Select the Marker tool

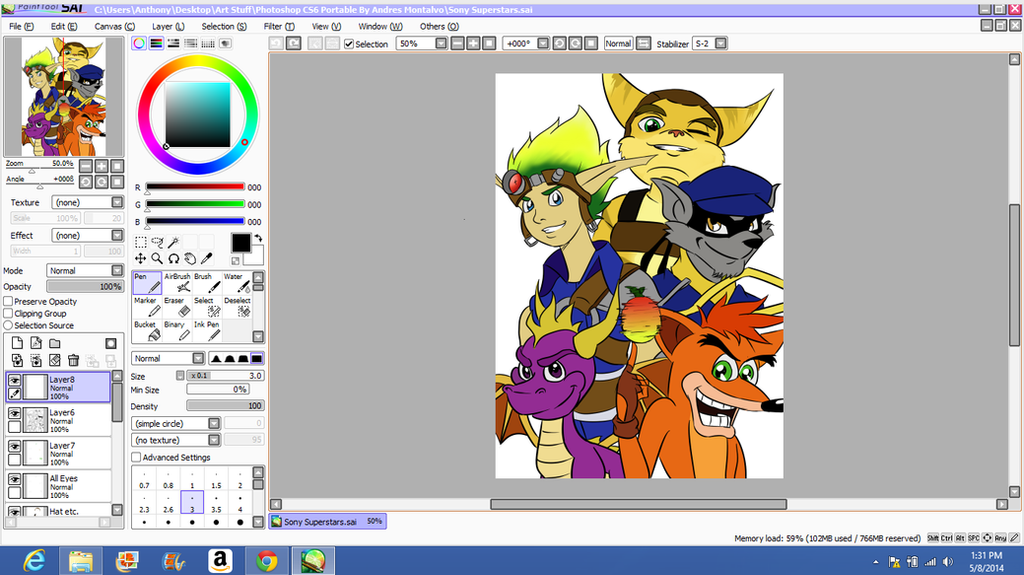pos(147,307)
